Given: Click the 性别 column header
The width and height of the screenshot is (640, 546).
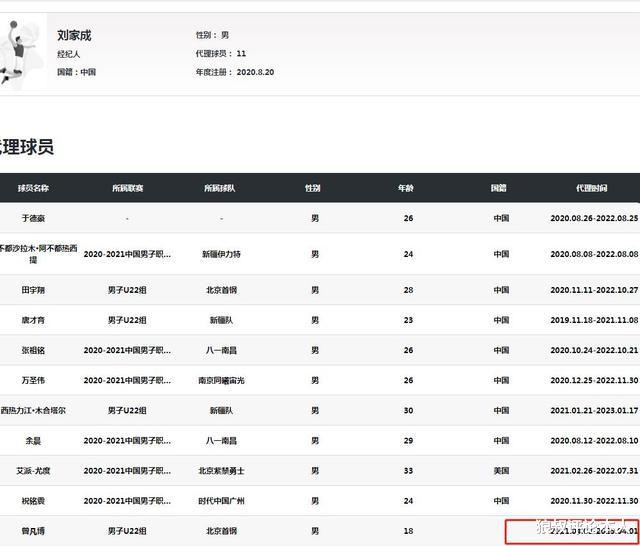Looking at the screenshot, I should pyautogui.click(x=313, y=188).
